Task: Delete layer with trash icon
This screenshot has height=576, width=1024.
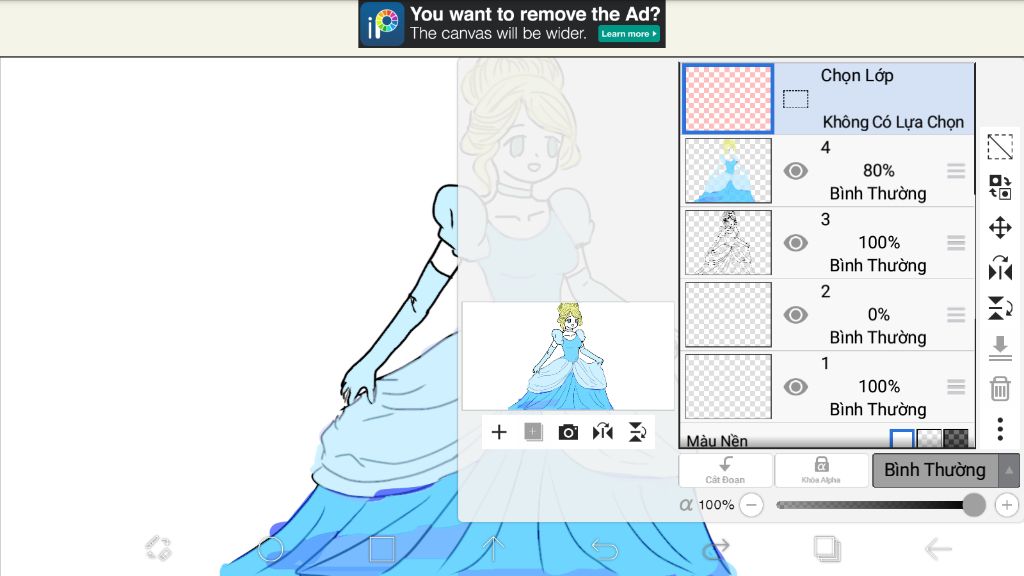Action: tap(1000, 389)
